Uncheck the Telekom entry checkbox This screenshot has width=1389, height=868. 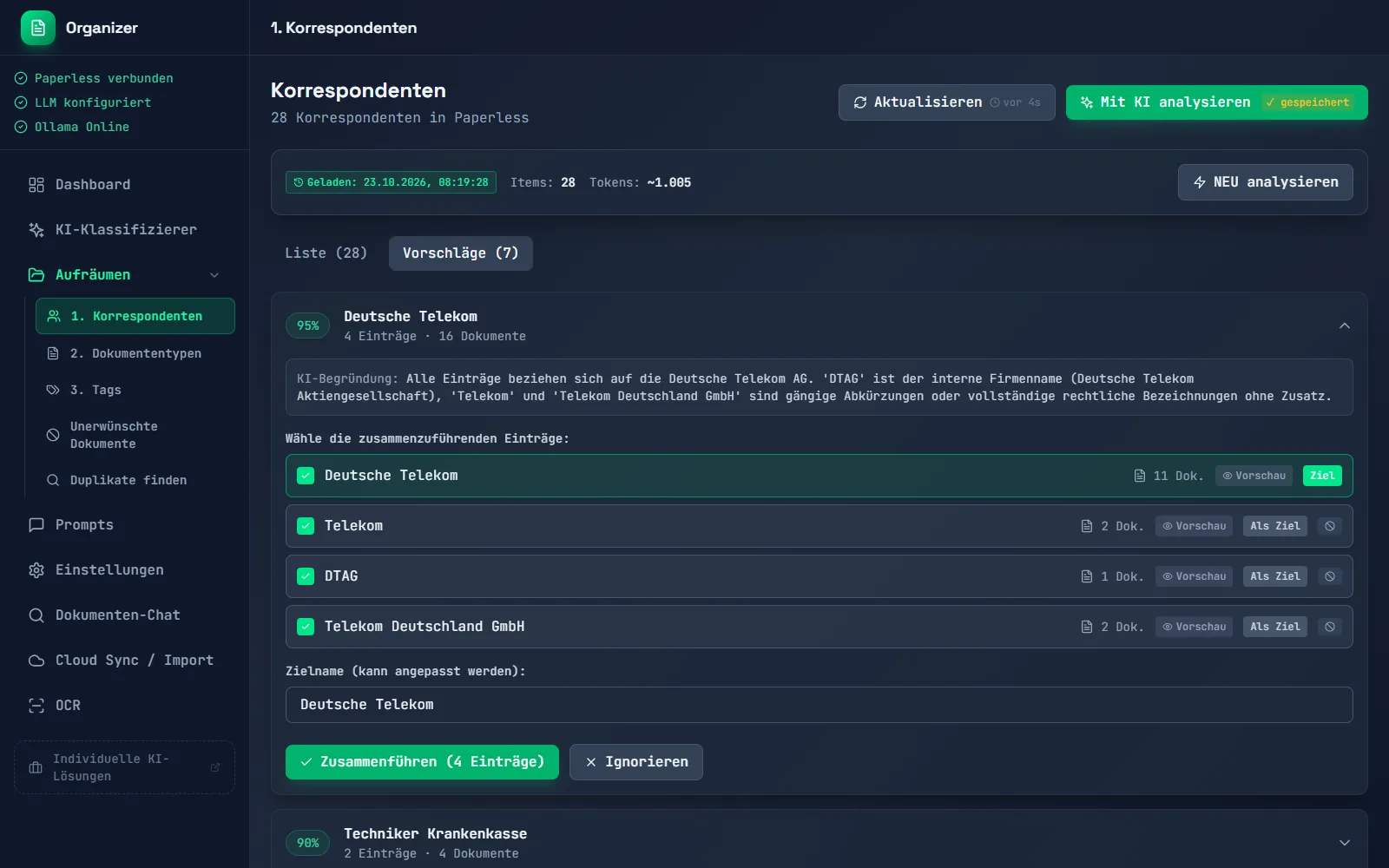click(306, 526)
